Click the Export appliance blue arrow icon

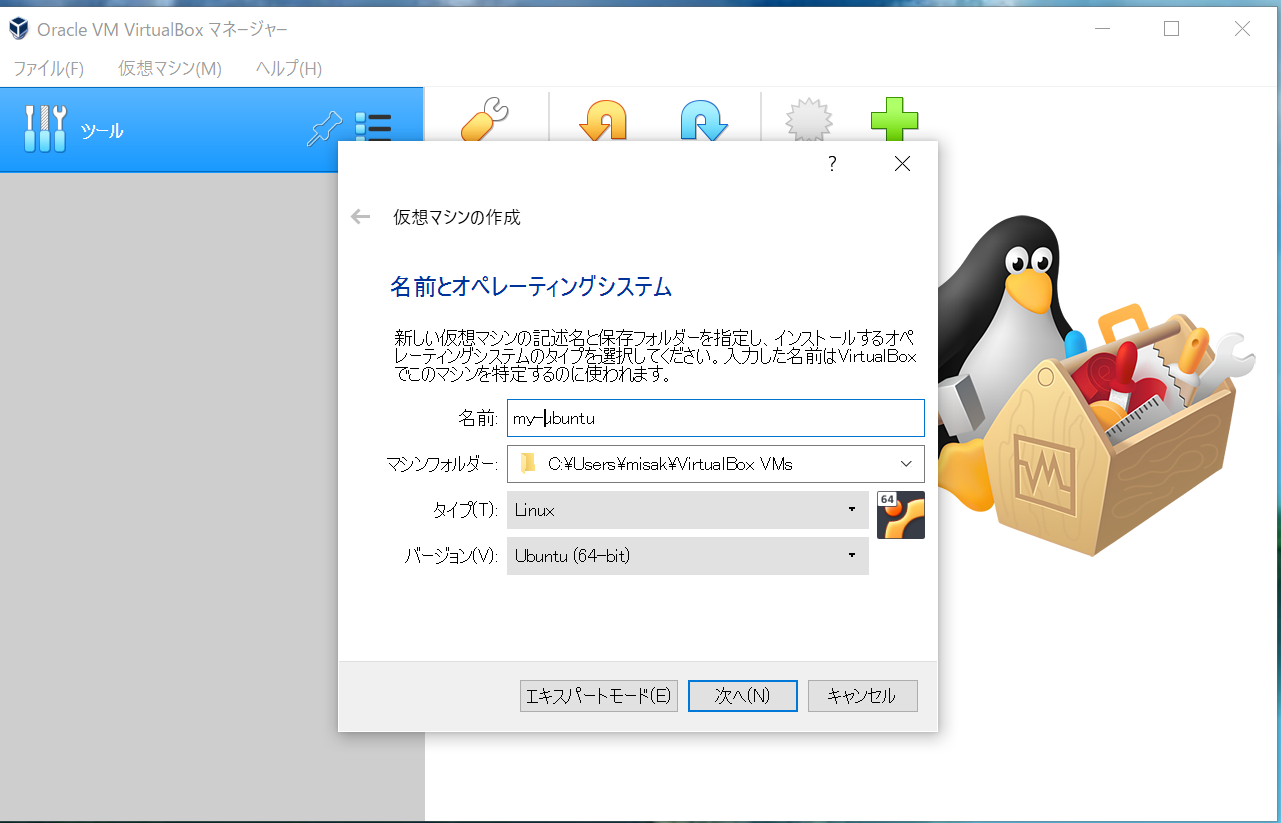coord(704,119)
